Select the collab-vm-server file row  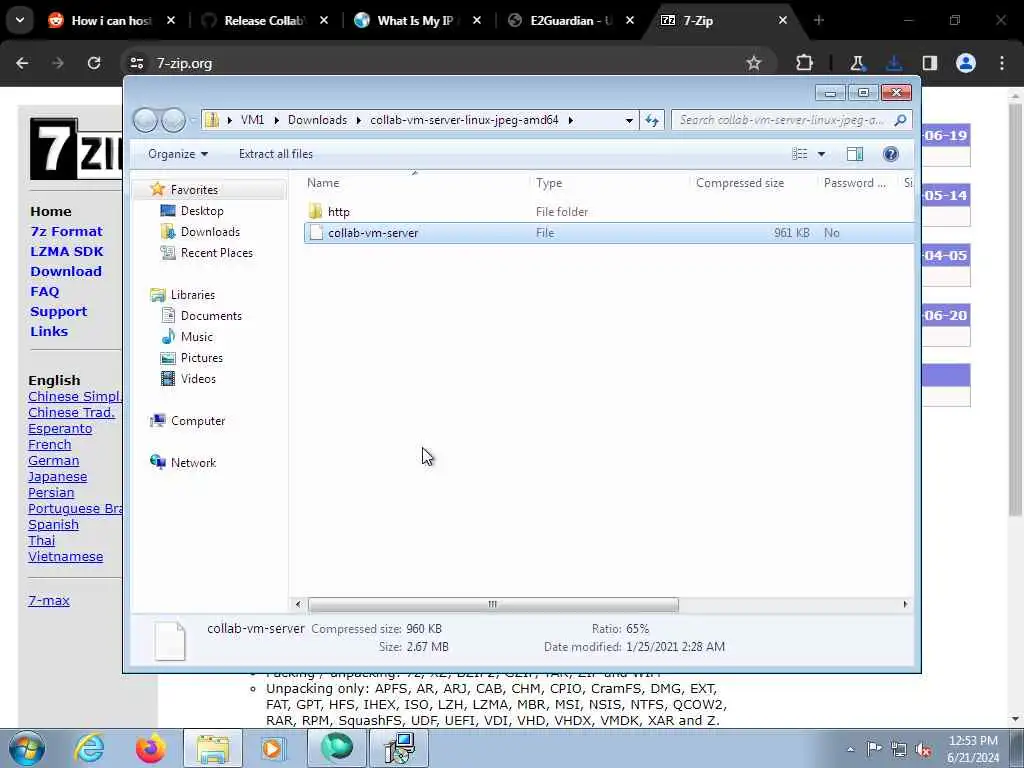[x=609, y=232]
